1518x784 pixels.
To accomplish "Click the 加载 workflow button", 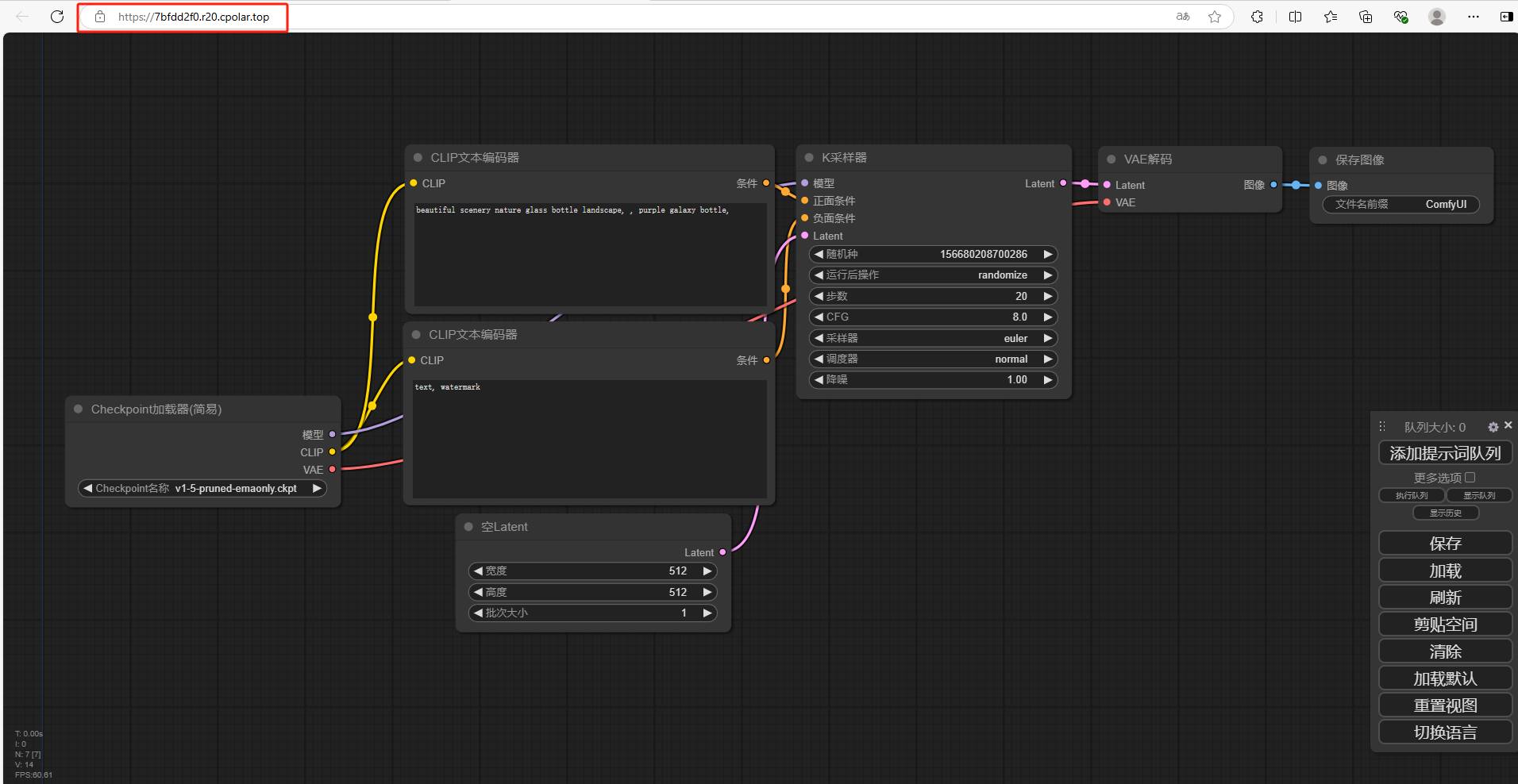I will click(x=1445, y=571).
